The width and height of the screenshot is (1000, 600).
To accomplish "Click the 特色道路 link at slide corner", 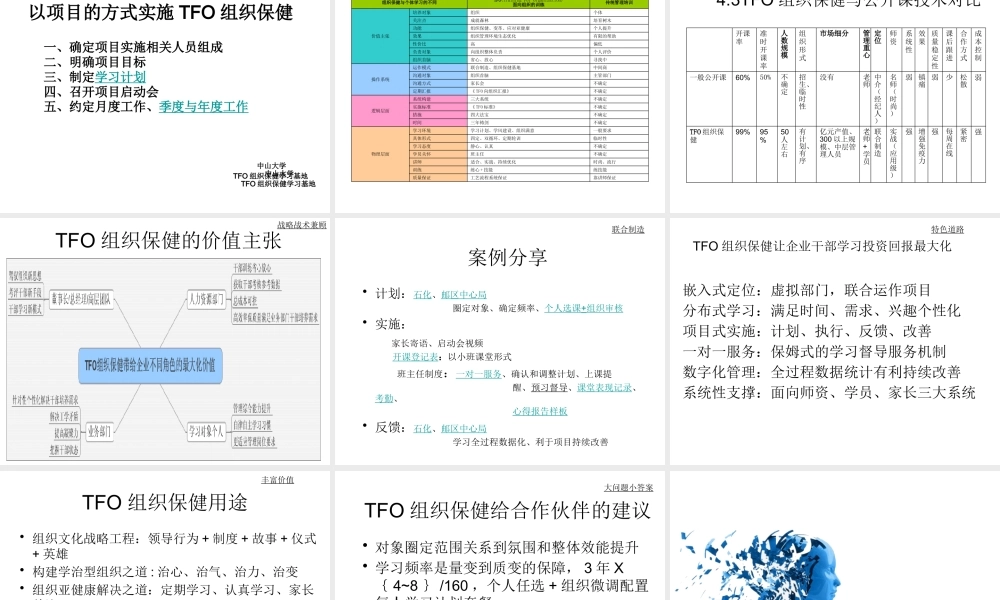I will [x=948, y=230].
